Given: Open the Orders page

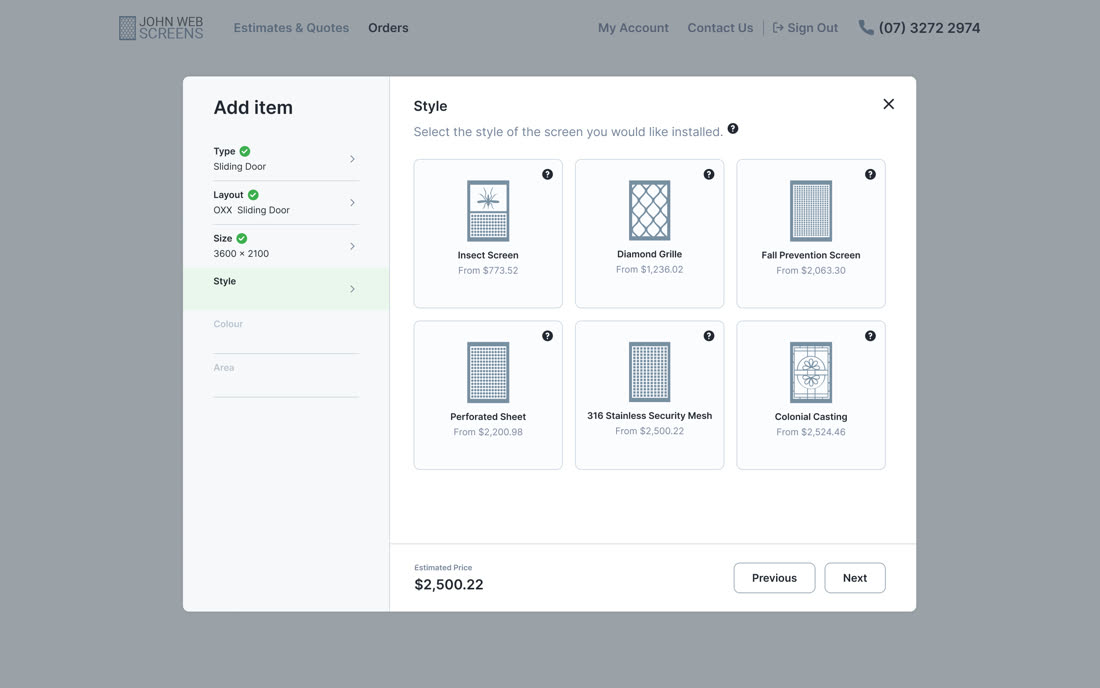Looking at the screenshot, I should click(x=388, y=28).
